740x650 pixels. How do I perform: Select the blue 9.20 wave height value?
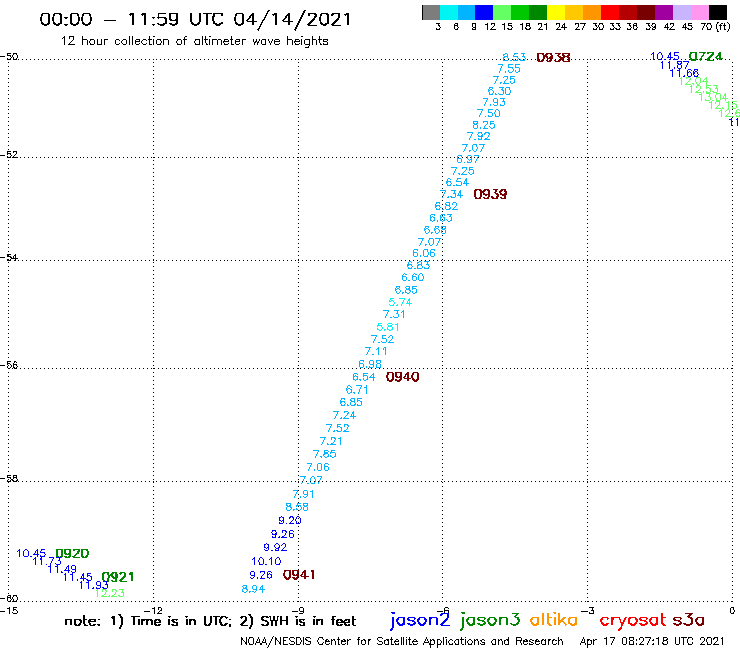pos(289,520)
